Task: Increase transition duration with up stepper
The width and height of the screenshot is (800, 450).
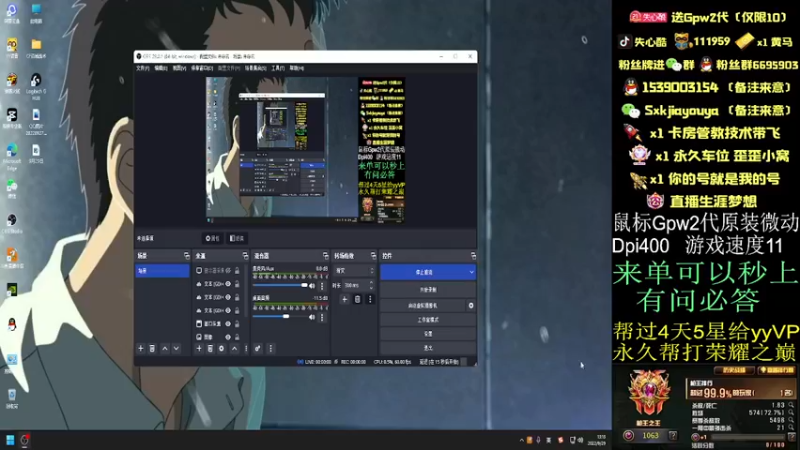Action: (x=371, y=283)
